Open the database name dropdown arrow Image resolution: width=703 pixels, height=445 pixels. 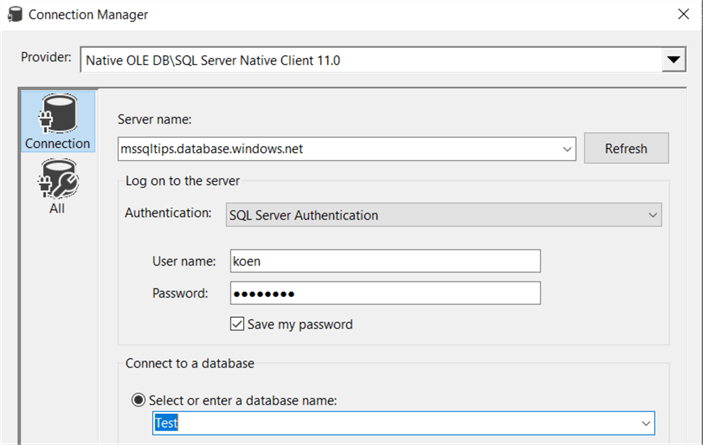tap(644, 424)
